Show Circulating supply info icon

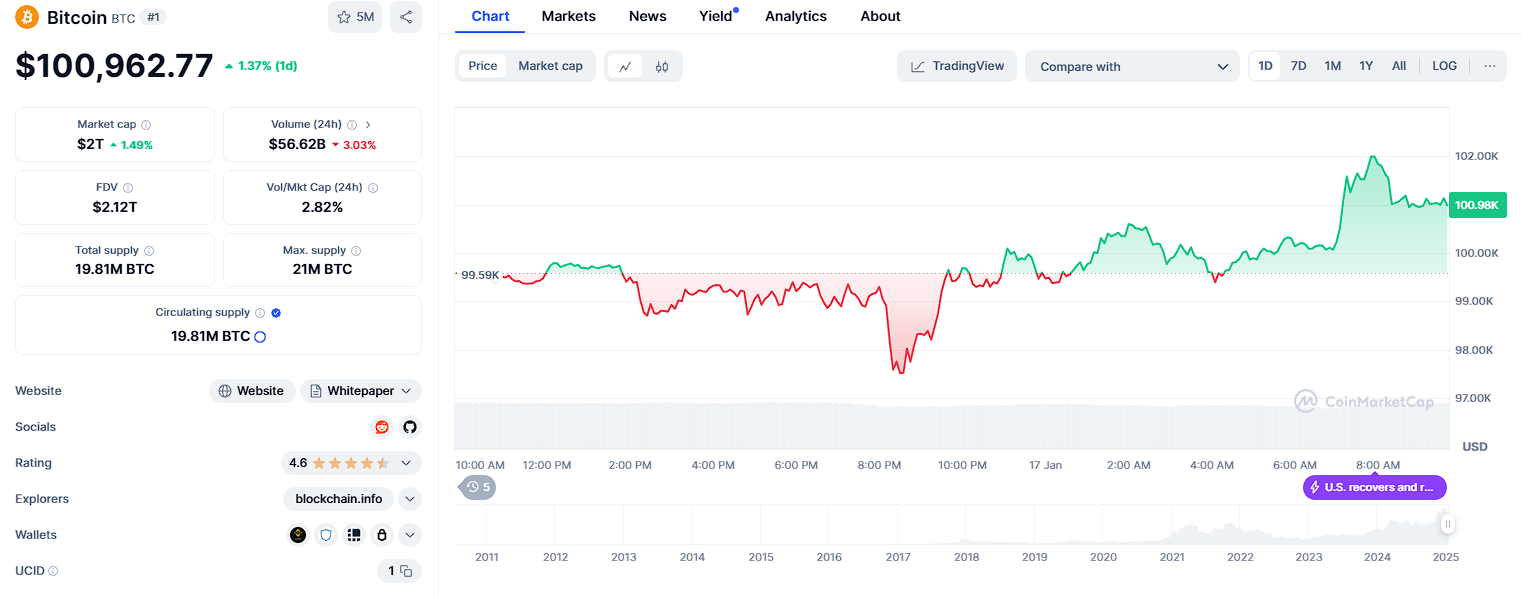[x=260, y=313]
